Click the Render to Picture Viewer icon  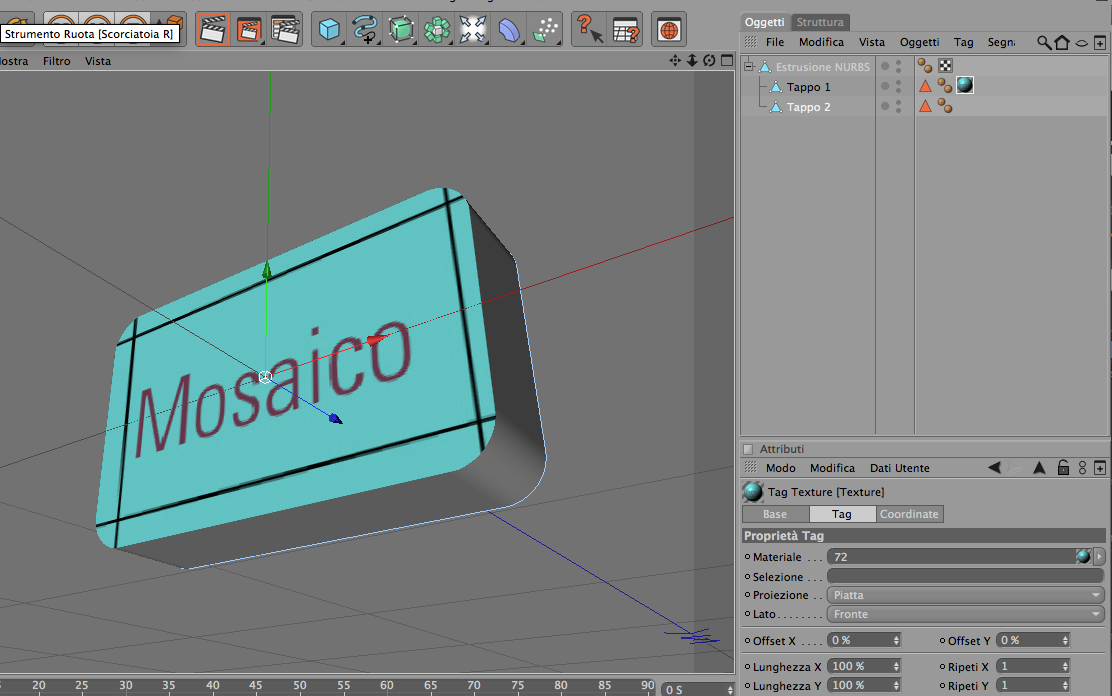coord(249,30)
